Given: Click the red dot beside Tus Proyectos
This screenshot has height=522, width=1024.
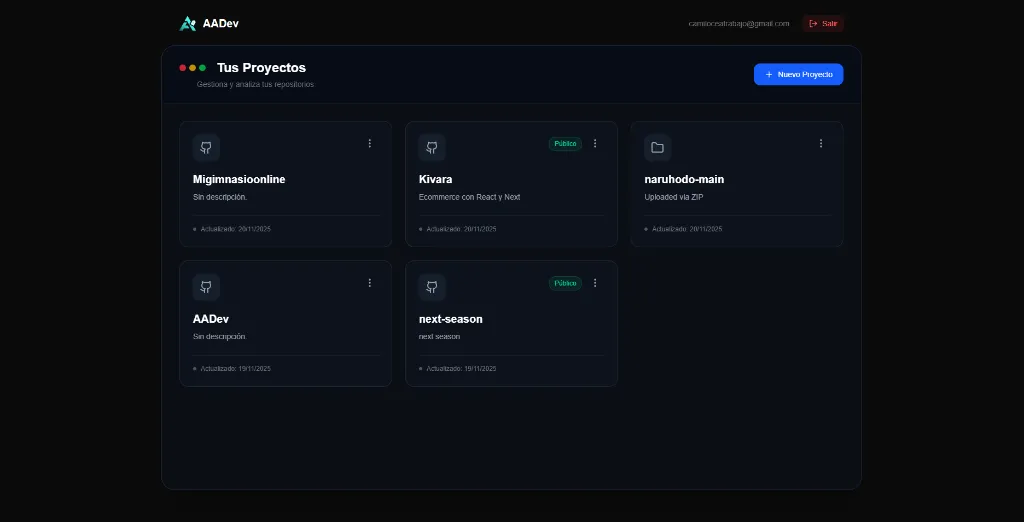Looking at the screenshot, I should click(183, 68).
